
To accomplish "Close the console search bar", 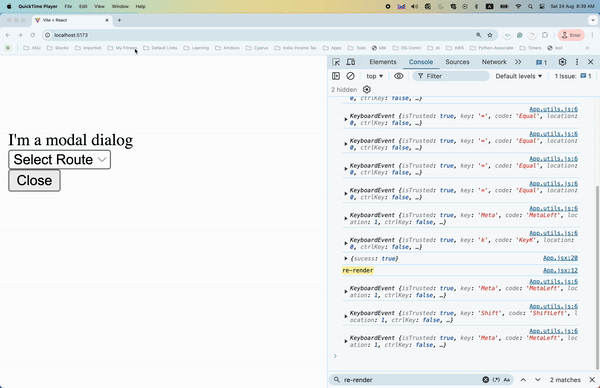I will [592, 380].
